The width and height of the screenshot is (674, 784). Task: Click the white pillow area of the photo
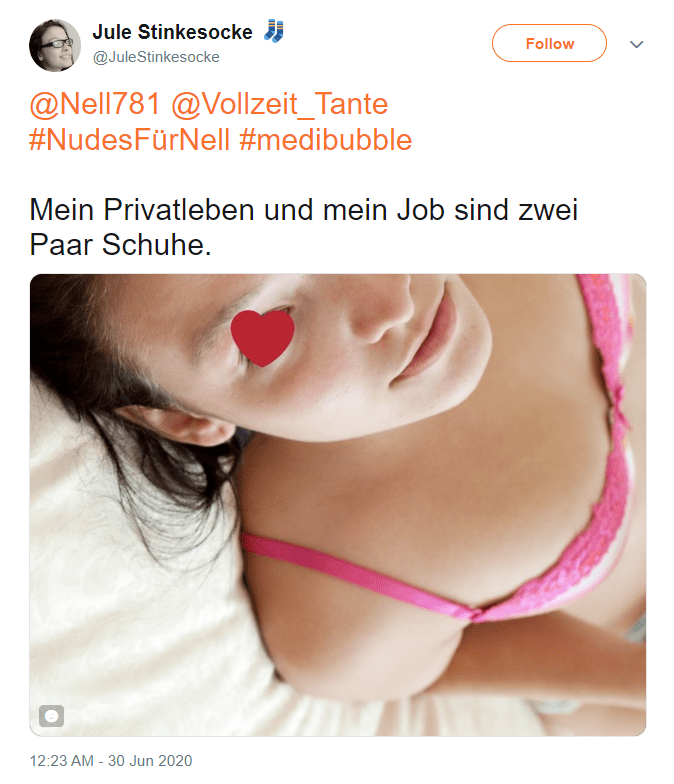click(x=125, y=625)
